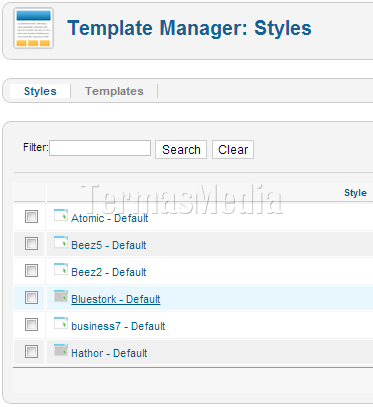Enable the Hathor - Default checkbox
The width and height of the screenshot is (373, 407).
pyautogui.click(x=31, y=352)
